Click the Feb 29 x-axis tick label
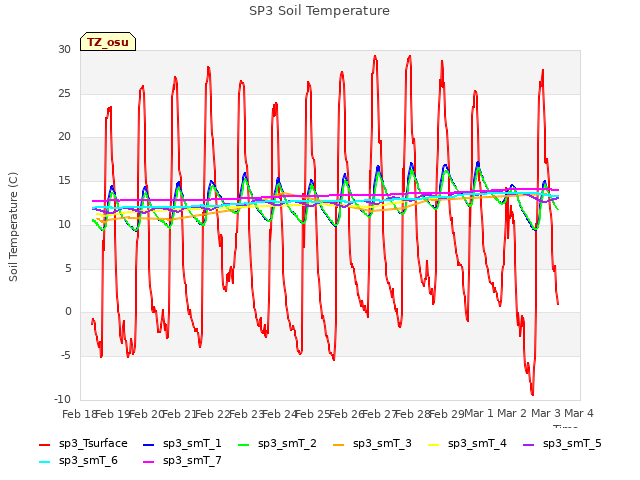Image resolution: width=640 pixels, height=480 pixels. click(447, 414)
